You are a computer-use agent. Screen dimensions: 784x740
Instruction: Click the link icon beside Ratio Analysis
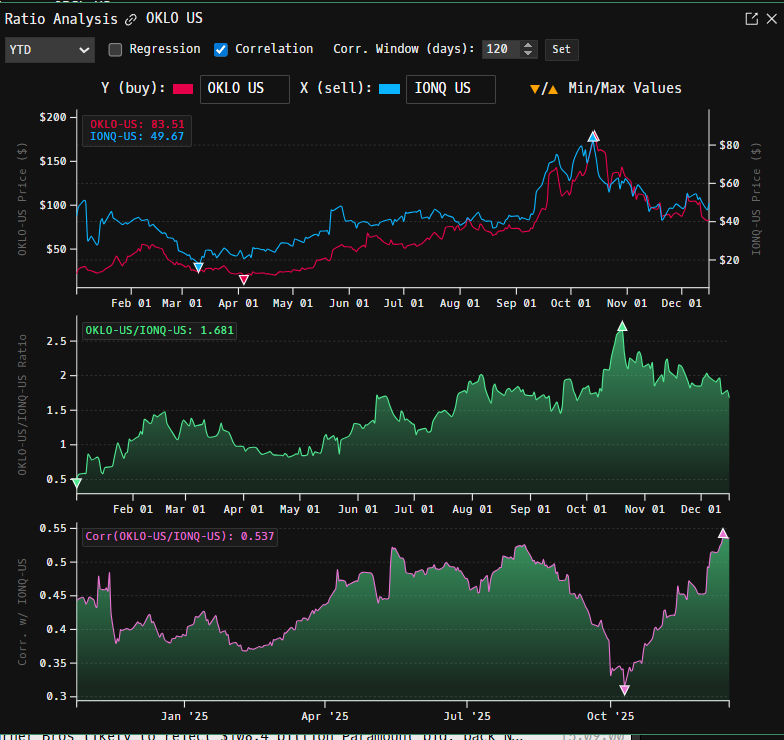click(x=130, y=20)
